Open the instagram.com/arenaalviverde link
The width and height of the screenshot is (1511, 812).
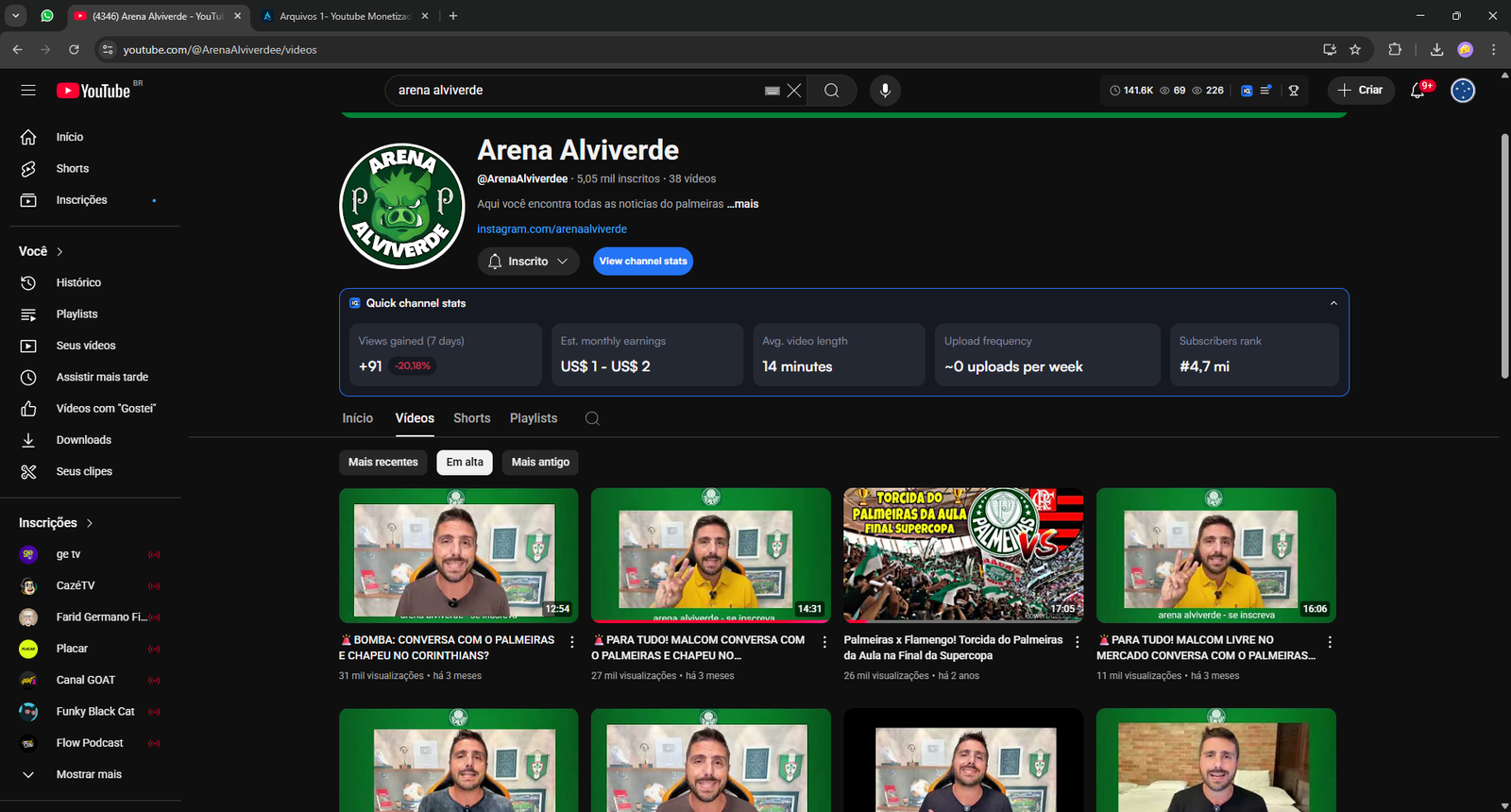(552, 229)
